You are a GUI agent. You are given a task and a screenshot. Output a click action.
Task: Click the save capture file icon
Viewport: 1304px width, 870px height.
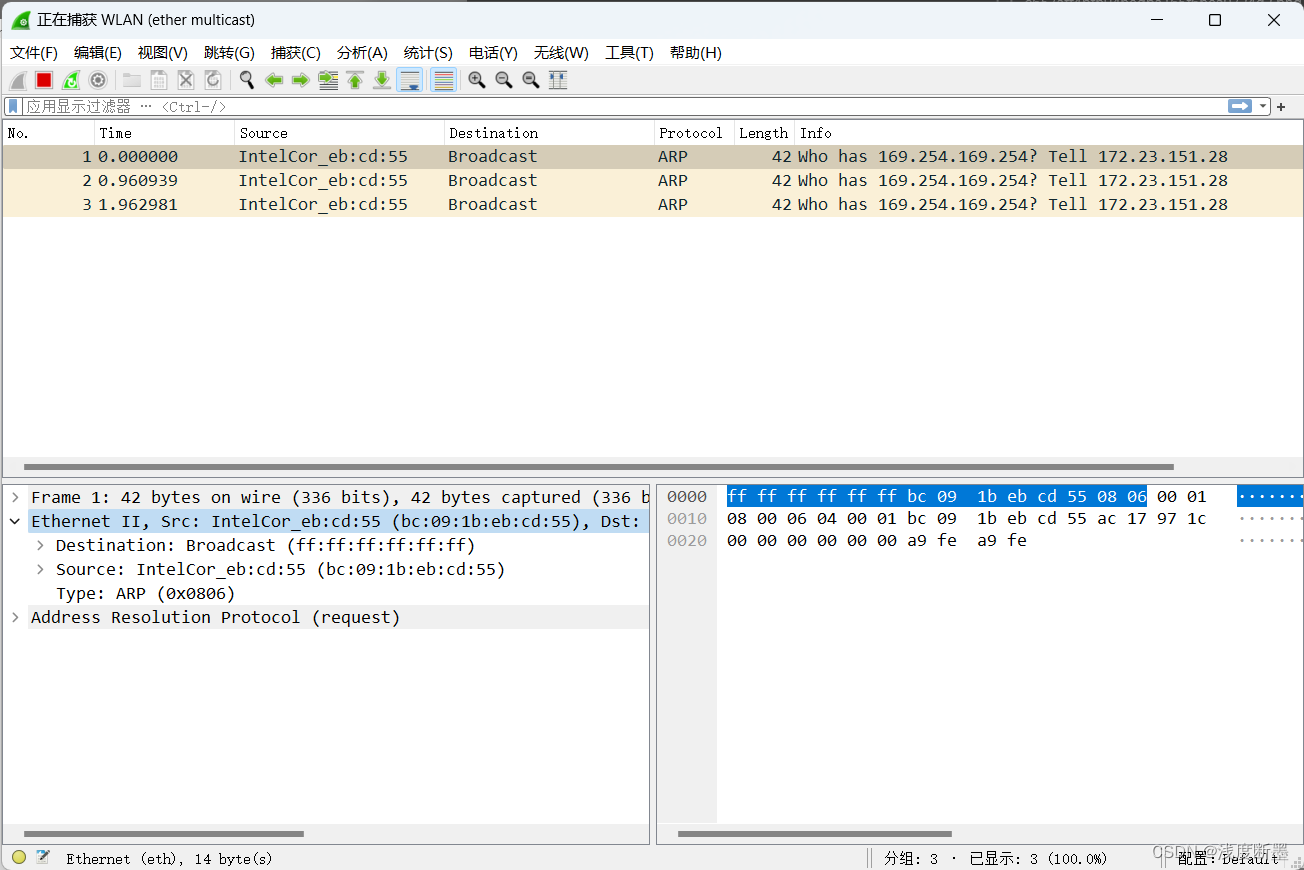click(159, 81)
